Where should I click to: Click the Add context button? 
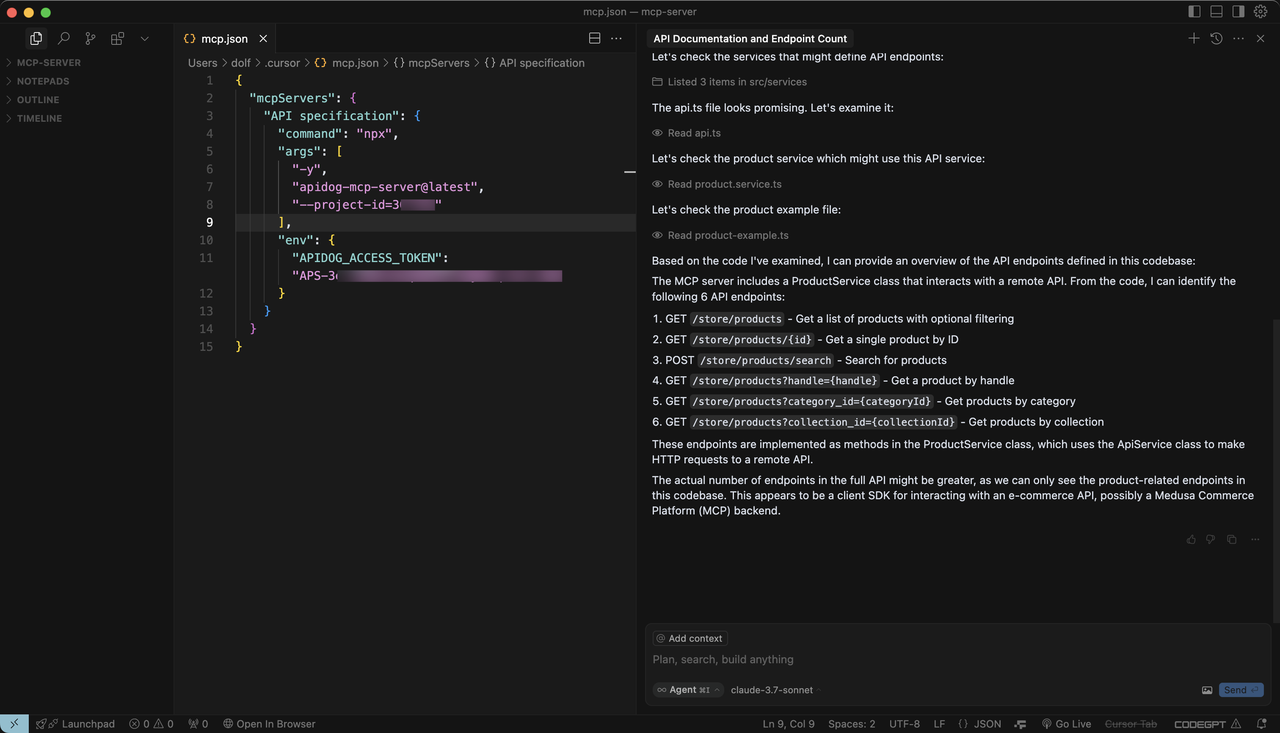pyautogui.click(x=689, y=638)
